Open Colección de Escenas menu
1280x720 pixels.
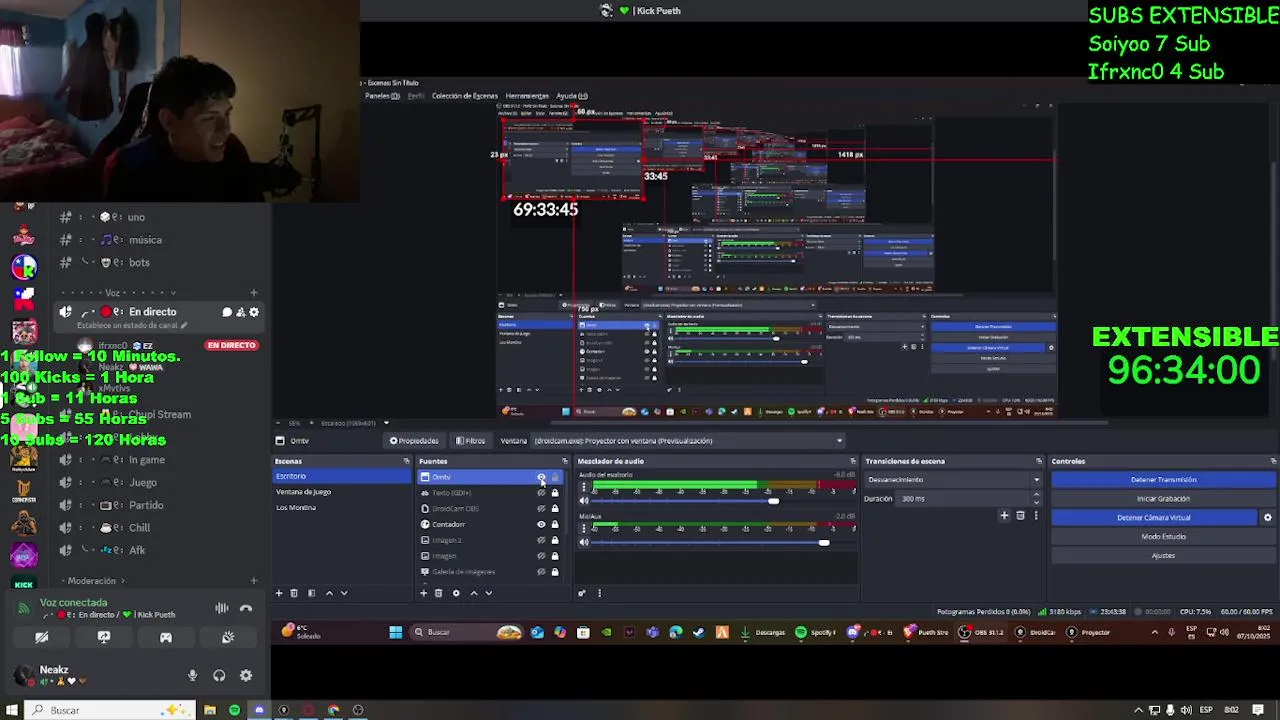tap(465, 96)
